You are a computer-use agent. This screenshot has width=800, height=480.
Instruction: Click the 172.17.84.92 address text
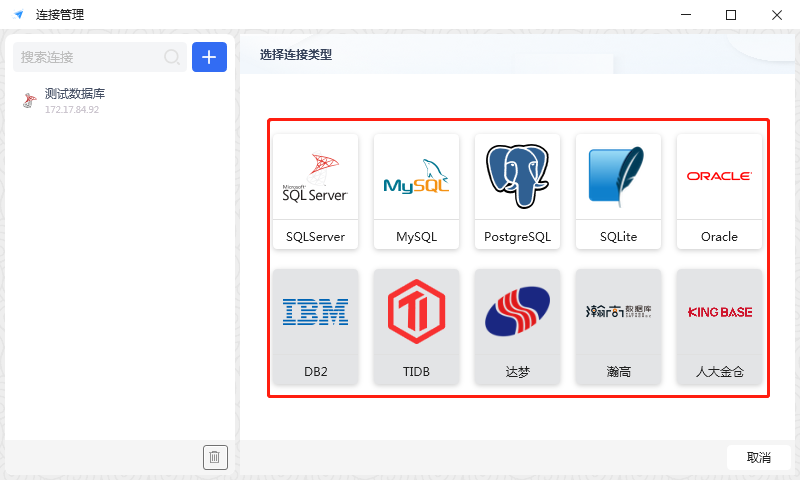[x=72, y=110]
